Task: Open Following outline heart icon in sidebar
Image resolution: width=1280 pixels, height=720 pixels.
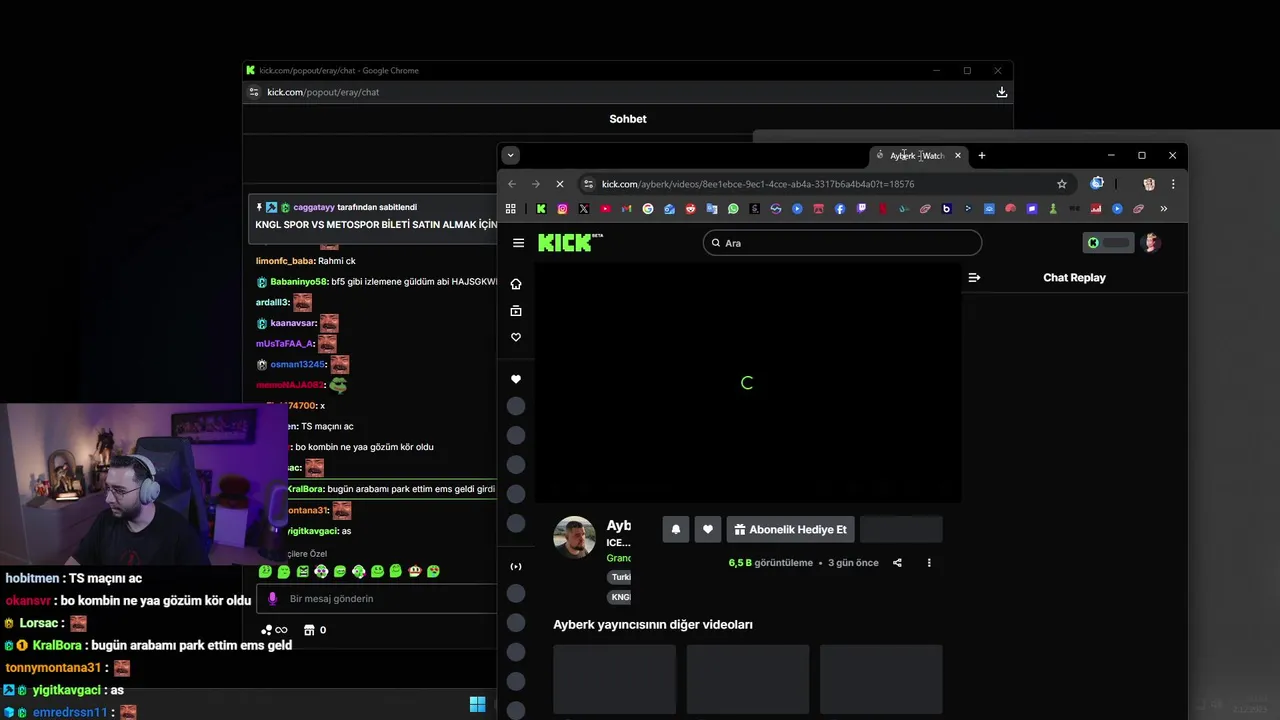Action: point(516,337)
